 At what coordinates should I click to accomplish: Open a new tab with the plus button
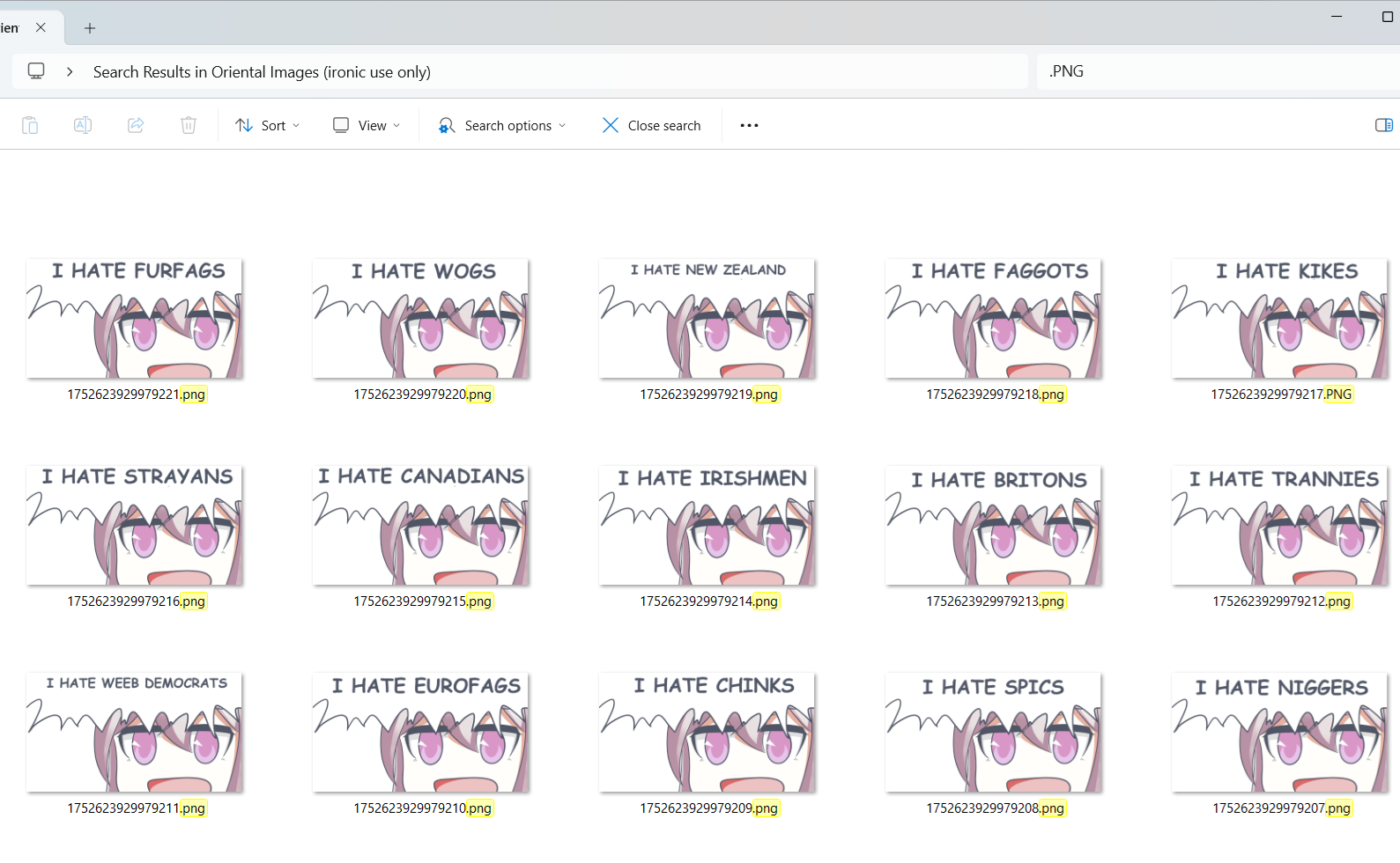click(90, 28)
